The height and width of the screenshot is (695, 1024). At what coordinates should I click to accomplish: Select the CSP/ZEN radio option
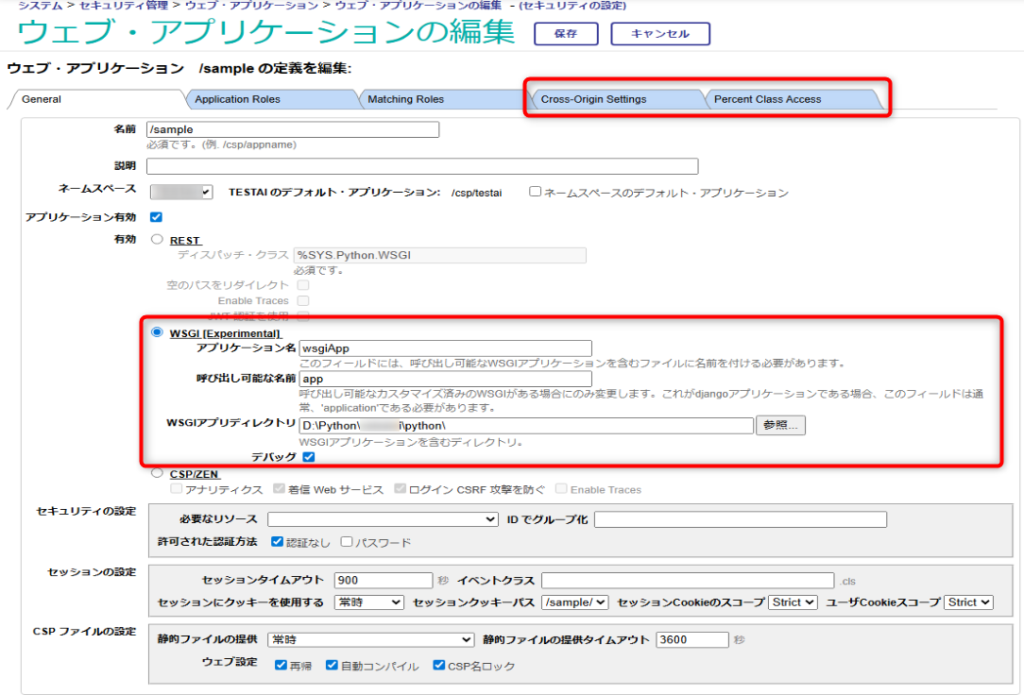coord(156,474)
